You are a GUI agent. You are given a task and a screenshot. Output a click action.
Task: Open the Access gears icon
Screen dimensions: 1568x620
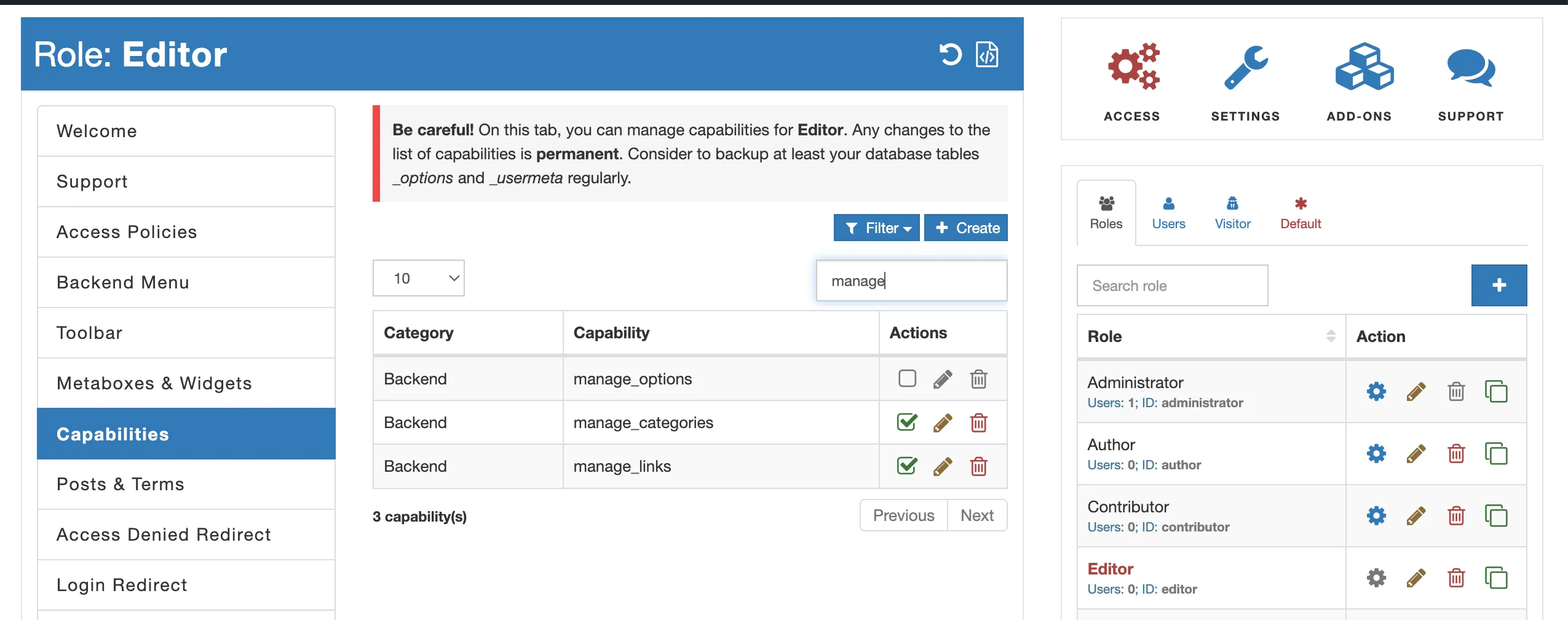point(1133,66)
